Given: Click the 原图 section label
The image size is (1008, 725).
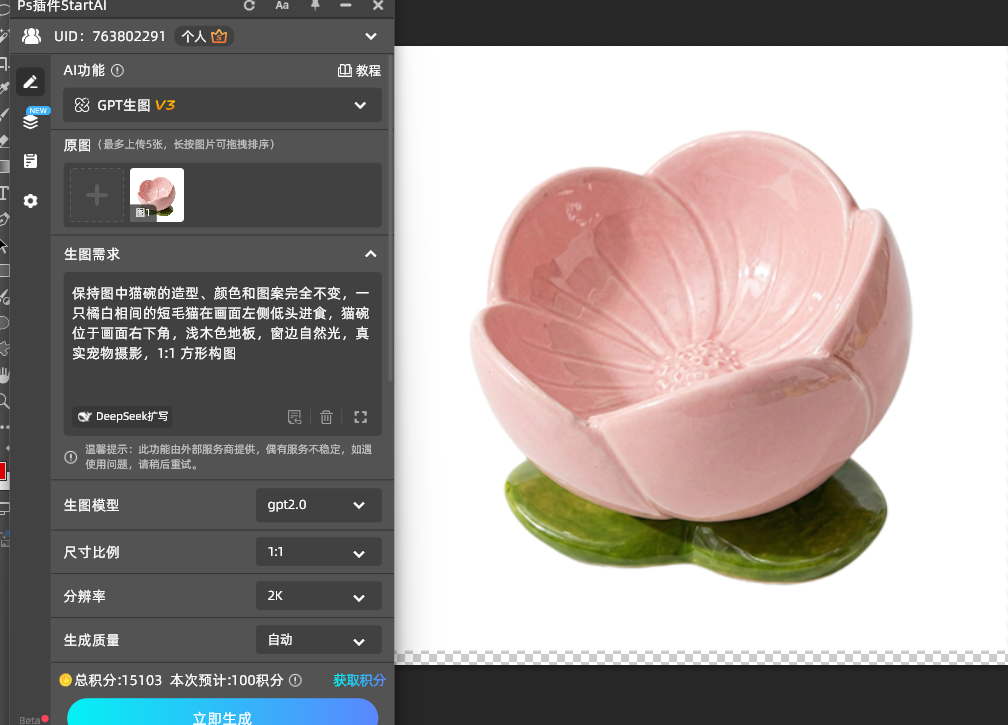Looking at the screenshot, I should (x=77, y=145).
